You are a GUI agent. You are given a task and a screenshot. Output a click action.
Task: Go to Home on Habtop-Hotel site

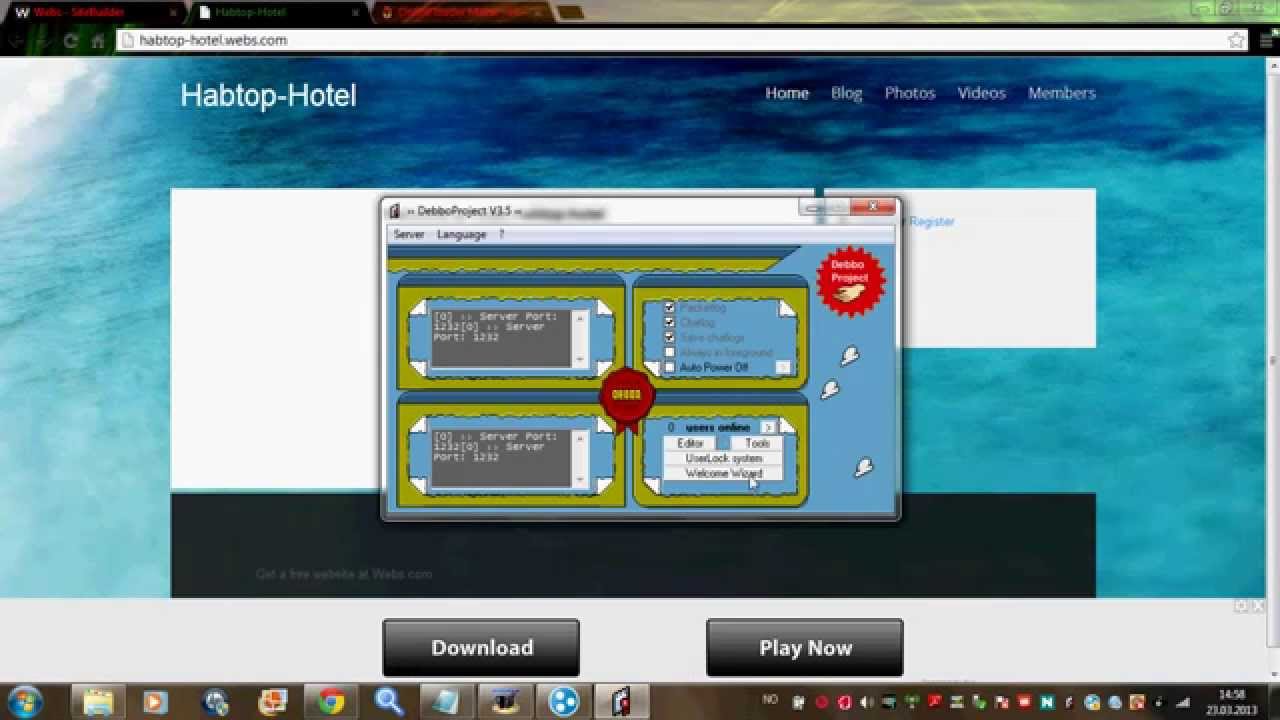pos(787,93)
